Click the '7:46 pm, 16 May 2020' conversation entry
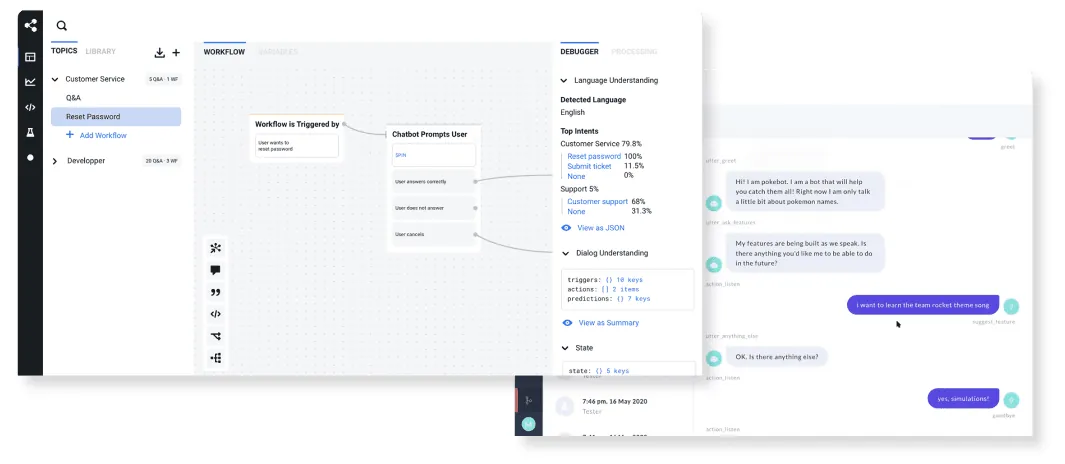 click(x=615, y=401)
